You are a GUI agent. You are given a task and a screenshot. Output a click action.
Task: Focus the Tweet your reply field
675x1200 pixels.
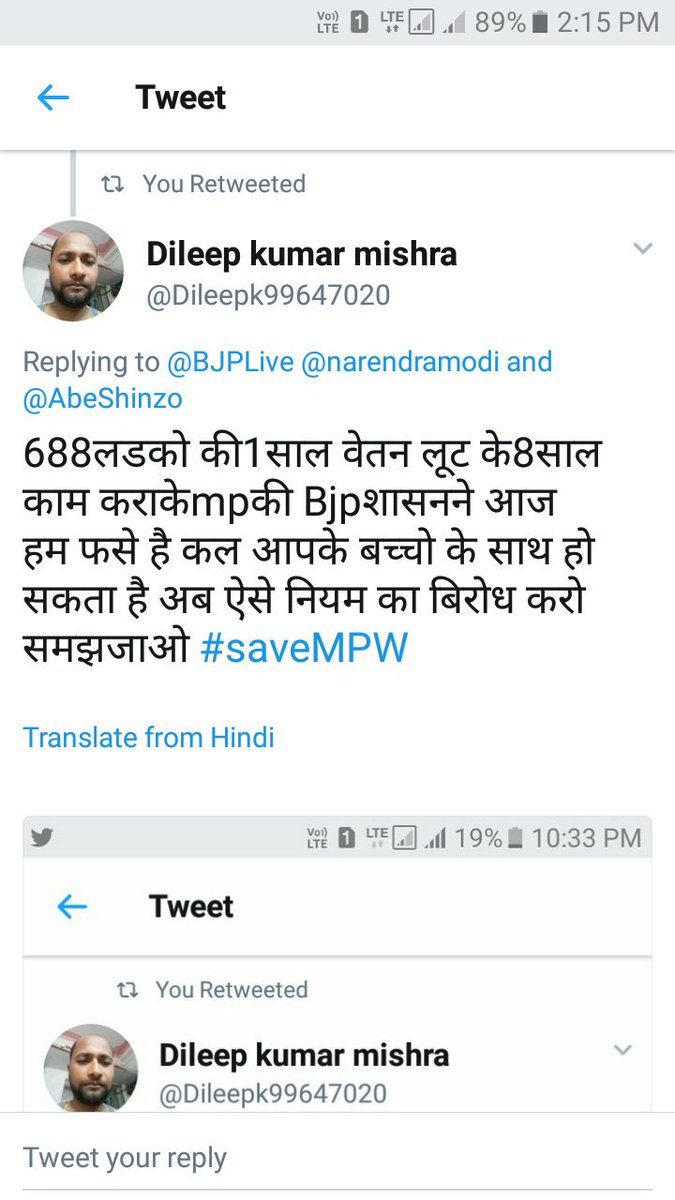click(x=337, y=1158)
